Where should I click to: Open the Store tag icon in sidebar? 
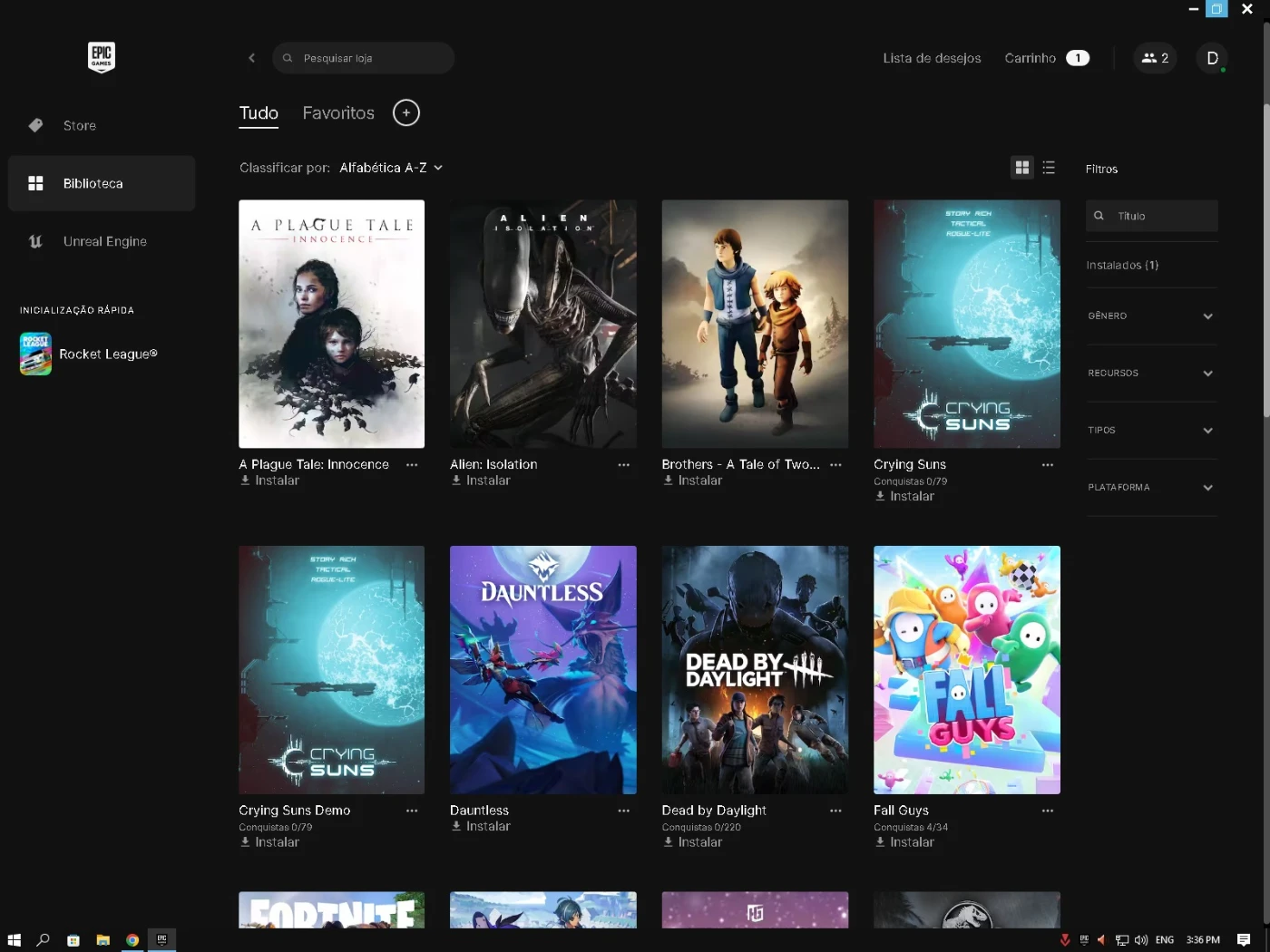click(x=35, y=125)
